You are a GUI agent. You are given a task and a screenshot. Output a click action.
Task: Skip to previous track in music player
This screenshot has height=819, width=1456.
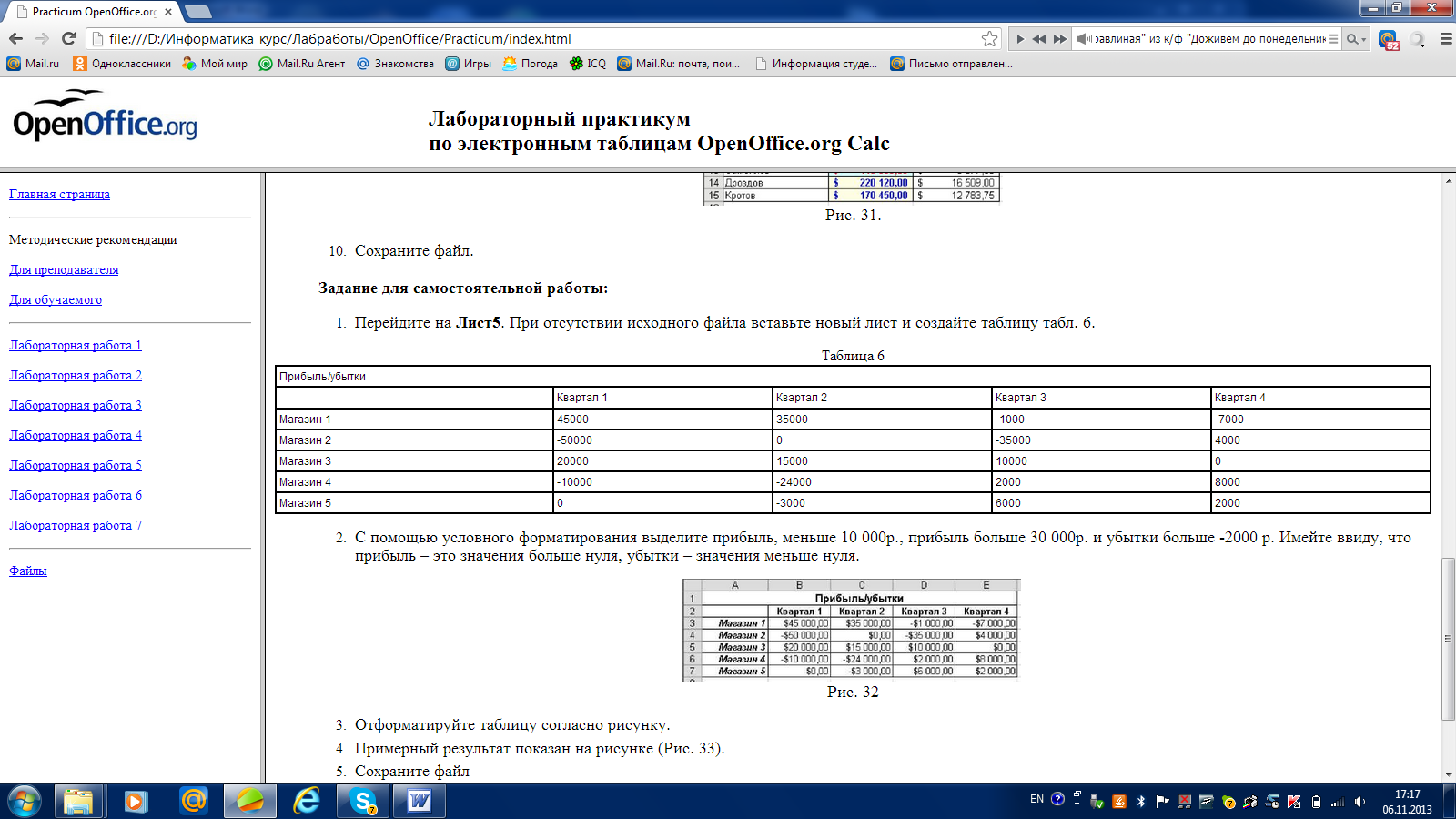(1038, 39)
